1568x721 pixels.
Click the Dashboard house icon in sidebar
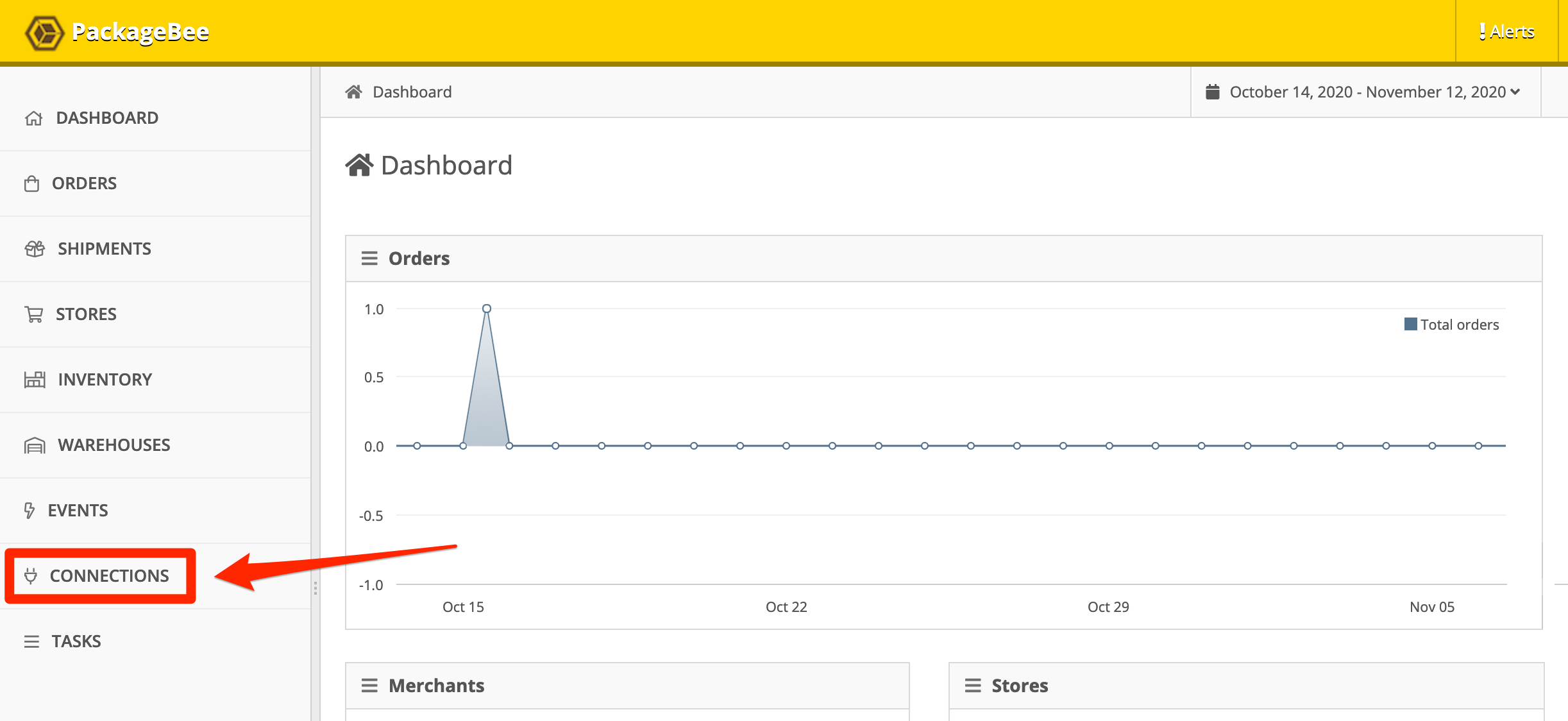34,118
